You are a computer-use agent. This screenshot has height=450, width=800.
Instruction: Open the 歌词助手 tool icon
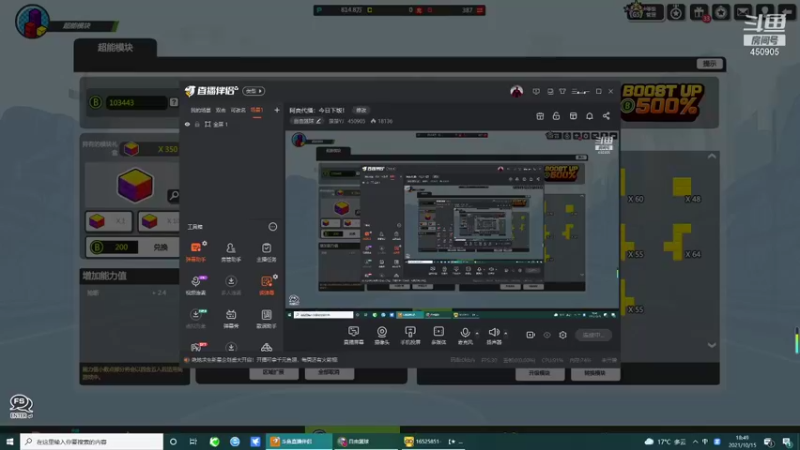(x=266, y=318)
